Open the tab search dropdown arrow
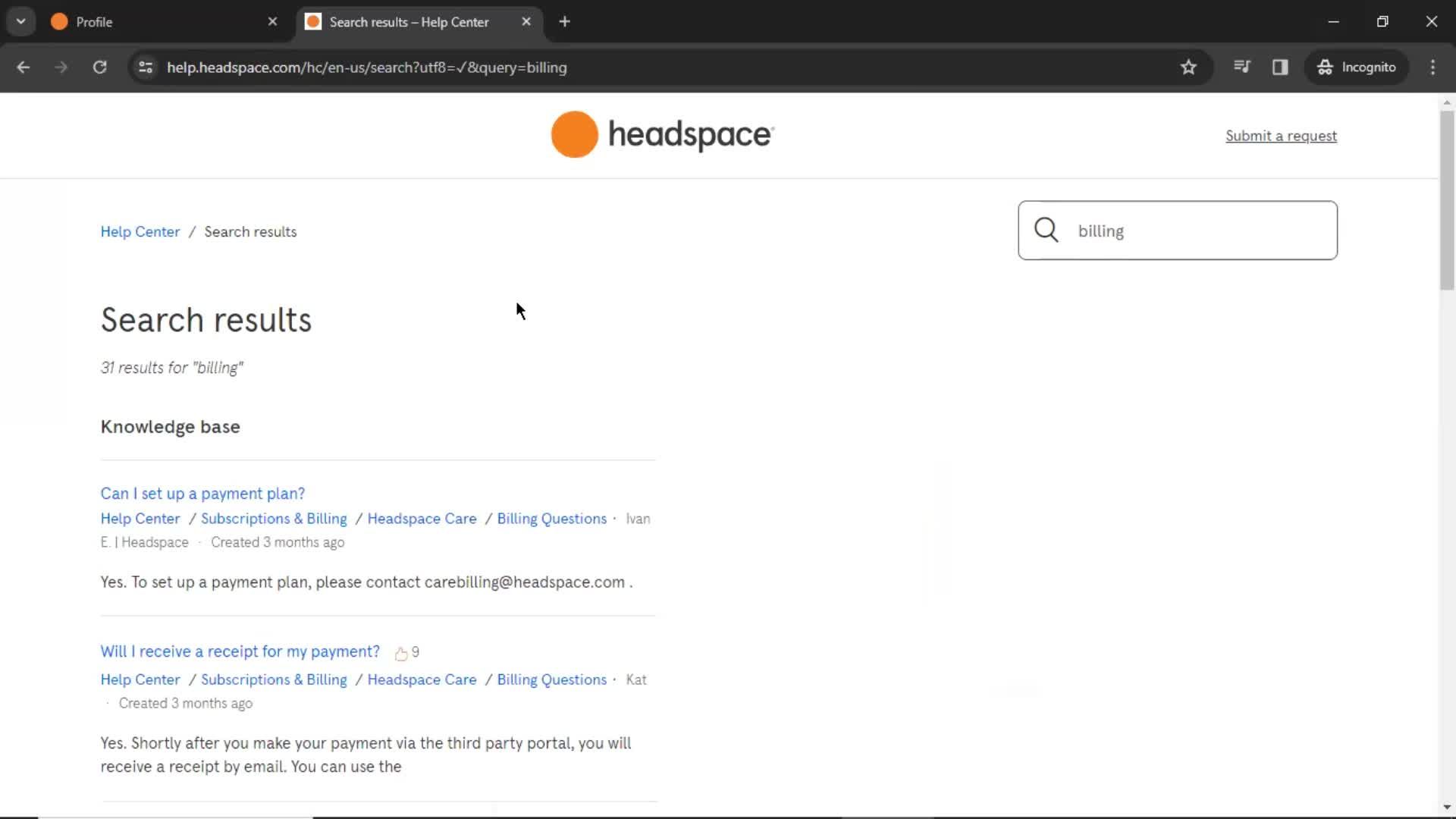 (x=21, y=22)
